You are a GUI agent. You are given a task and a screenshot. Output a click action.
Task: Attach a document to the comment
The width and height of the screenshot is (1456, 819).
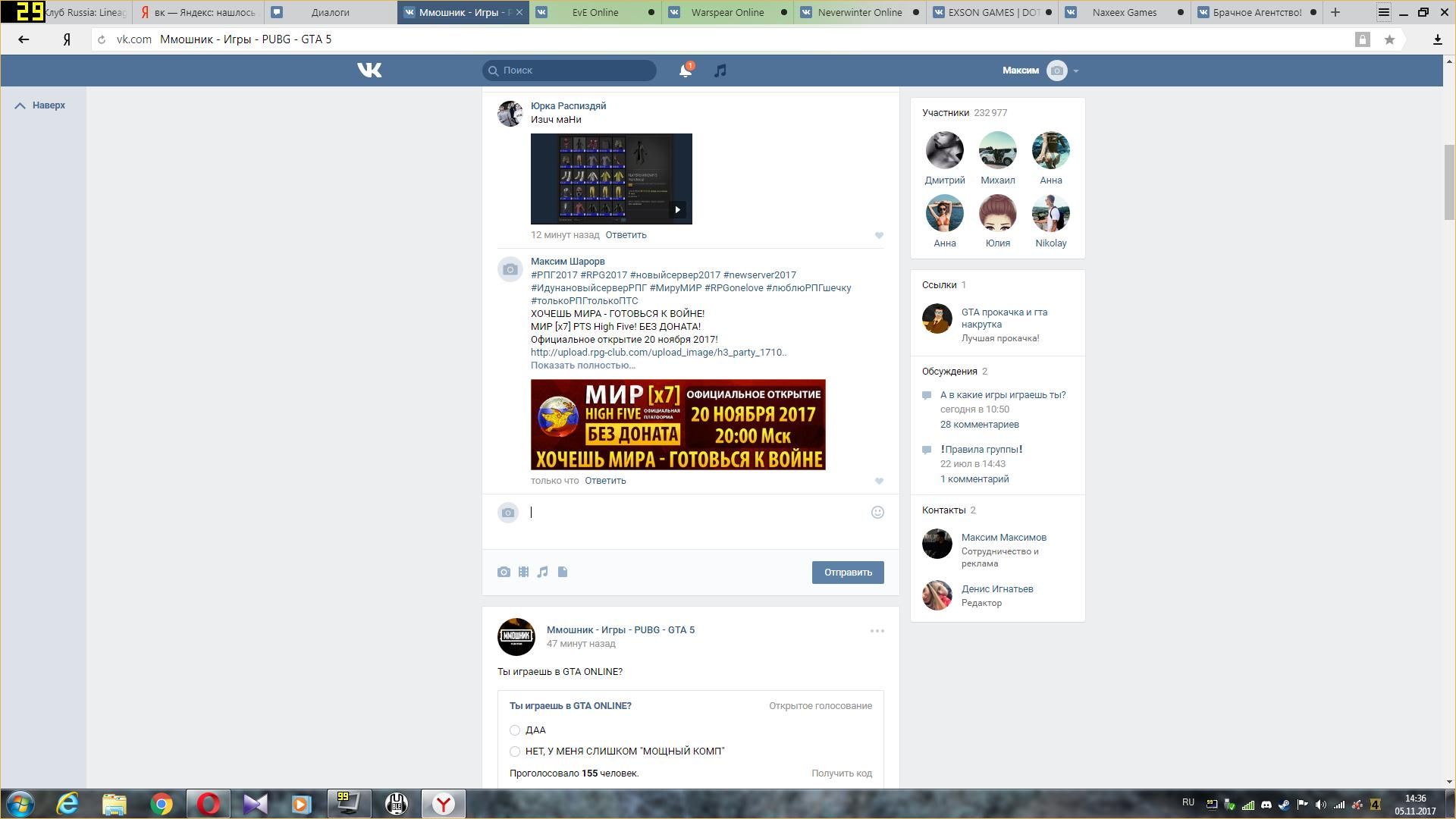(563, 573)
